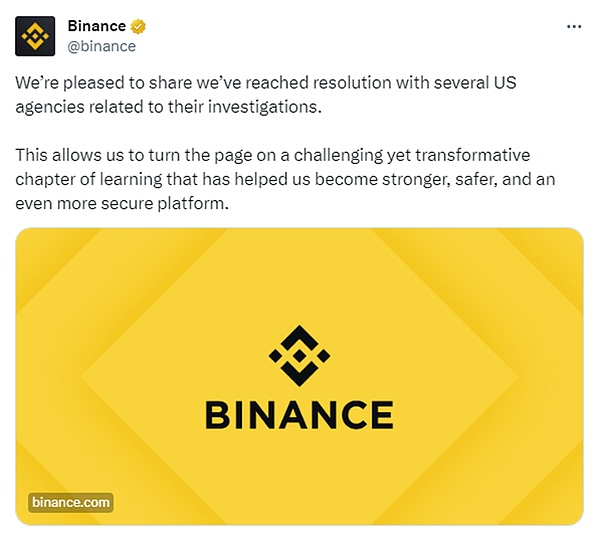Click the Binance profile avatar
The image size is (600, 543).
35,36
